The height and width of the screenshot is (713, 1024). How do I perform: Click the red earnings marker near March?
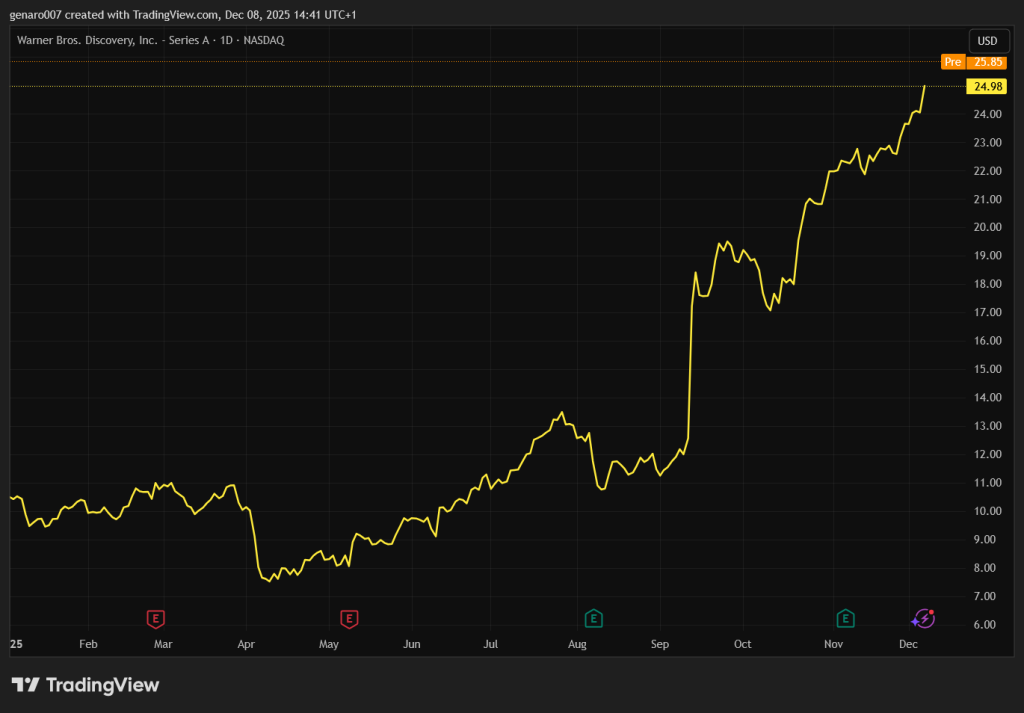coord(155,619)
